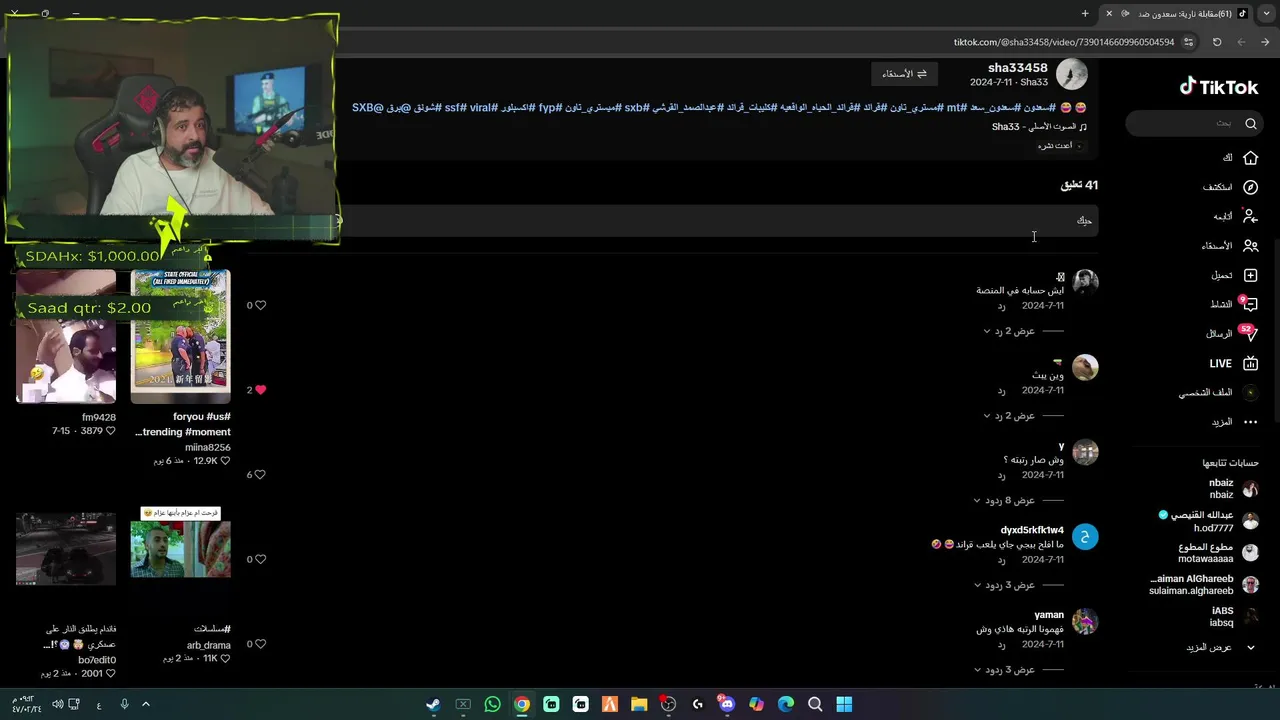Open the browser tab list dropdown arrow

[x=1267, y=13]
